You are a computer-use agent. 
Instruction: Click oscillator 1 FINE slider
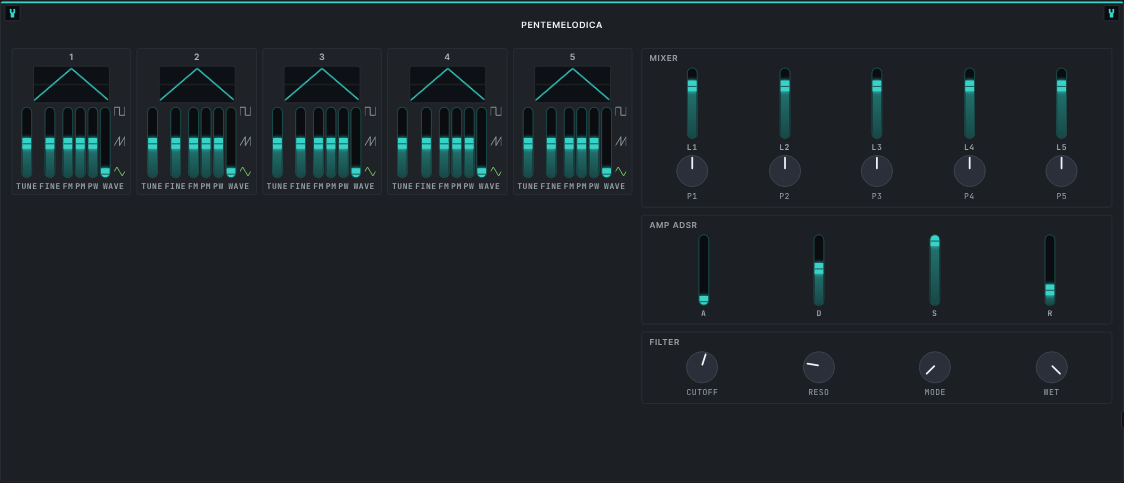point(50,143)
